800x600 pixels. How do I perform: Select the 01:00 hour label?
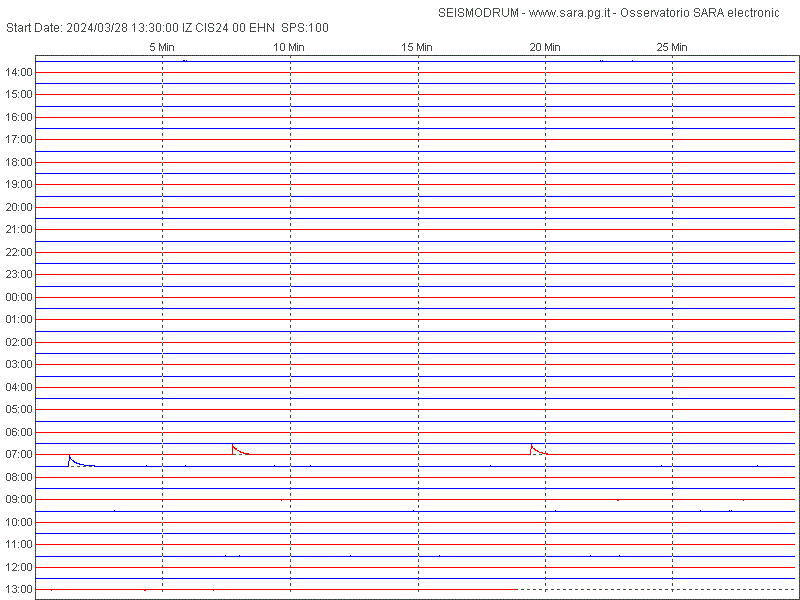[x=19, y=319]
